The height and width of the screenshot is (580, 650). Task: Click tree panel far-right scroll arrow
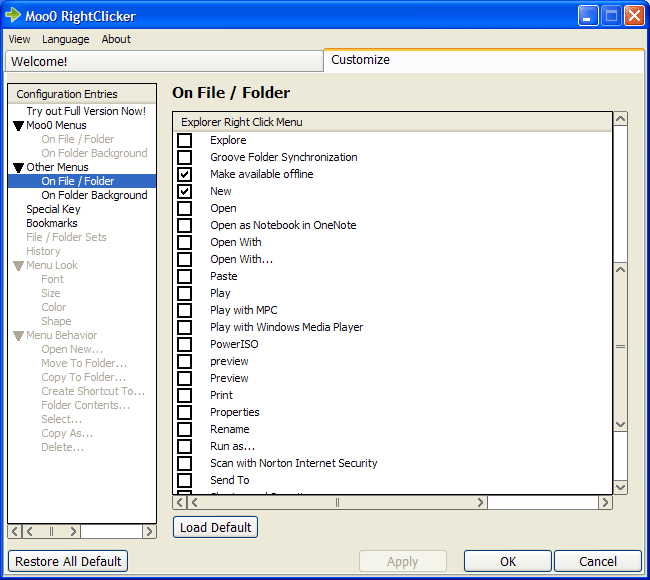click(x=149, y=531)
